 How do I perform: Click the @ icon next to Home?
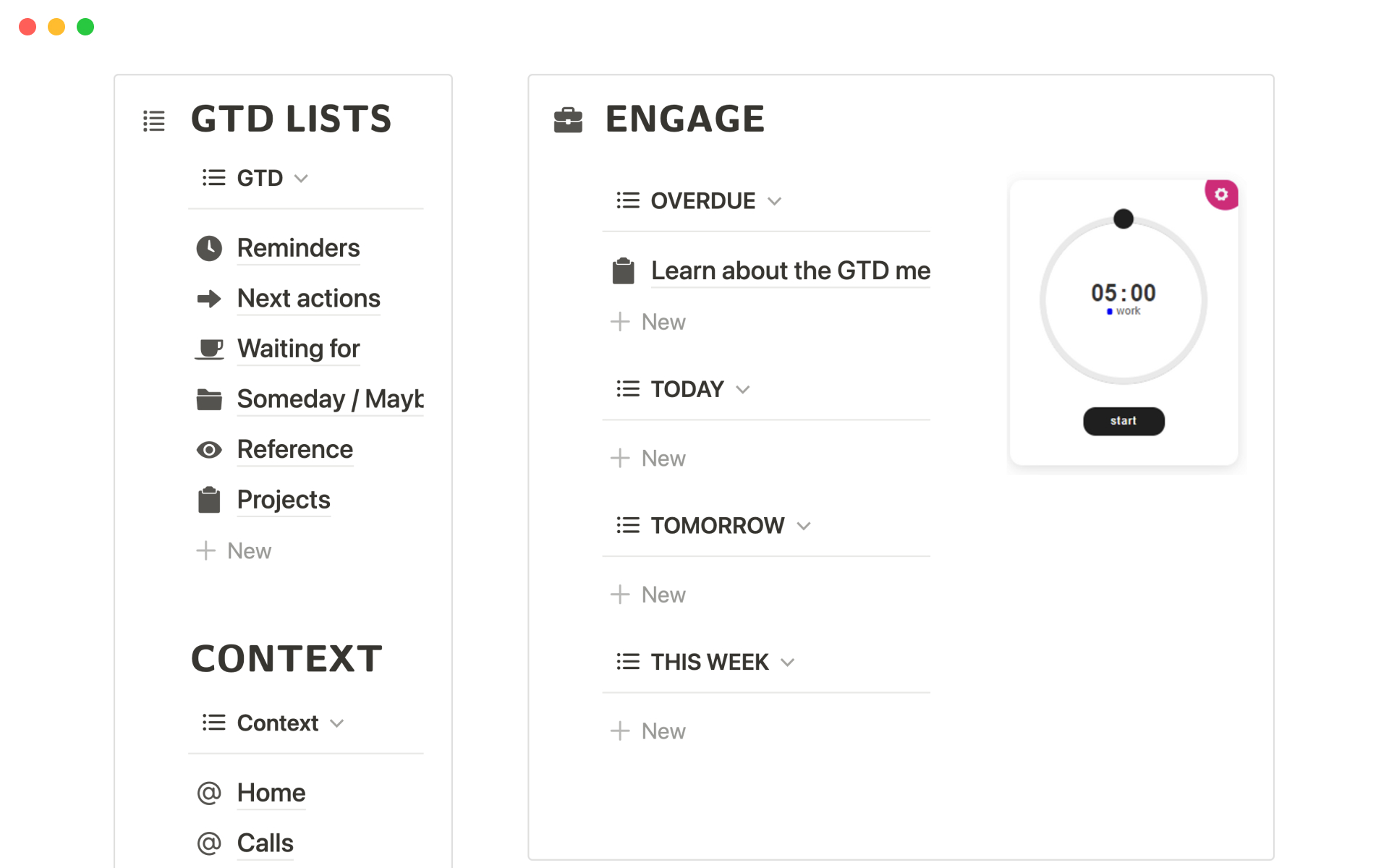(209, 793)
